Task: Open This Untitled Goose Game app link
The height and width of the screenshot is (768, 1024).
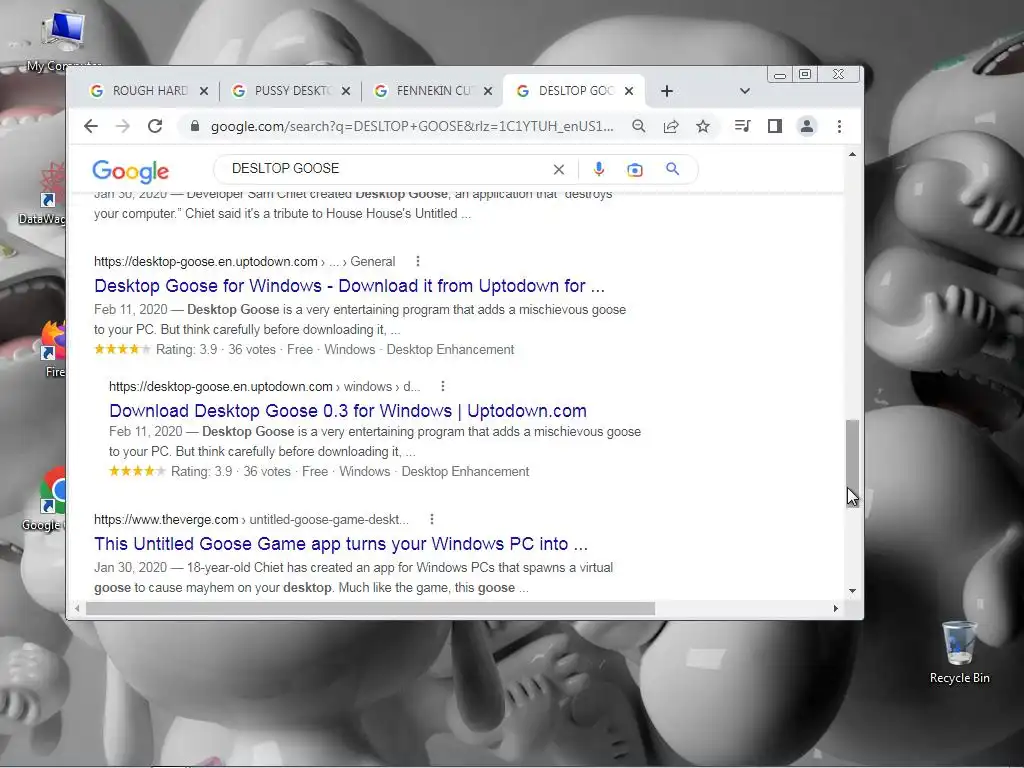Action: click(x=341, y=543)
